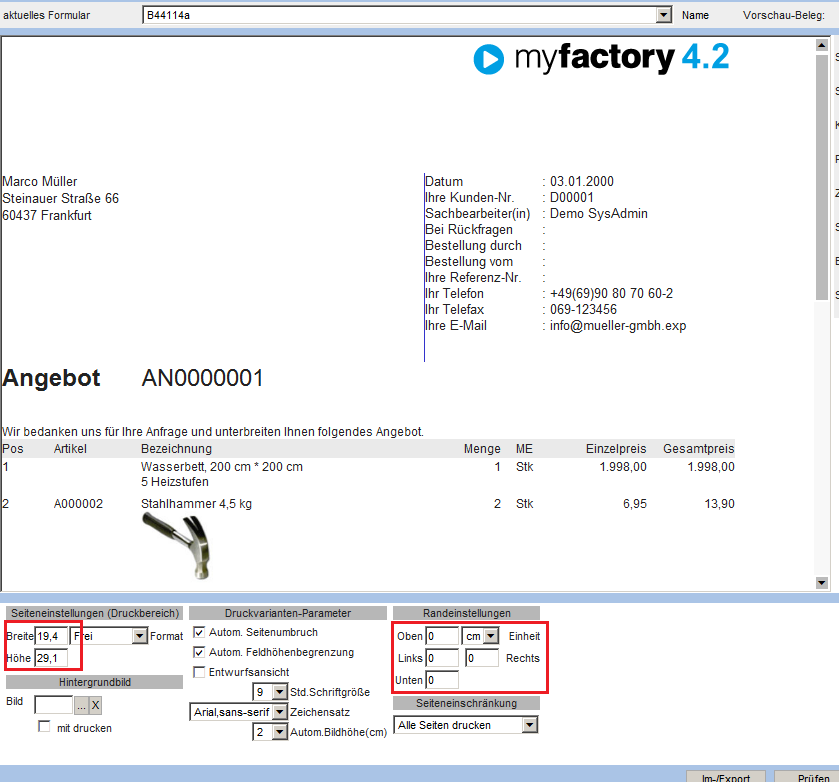Image resolution: width=839 pixels, height=782 pixels.
Task: Click the Breite width input field
Action: click(51, 636)
